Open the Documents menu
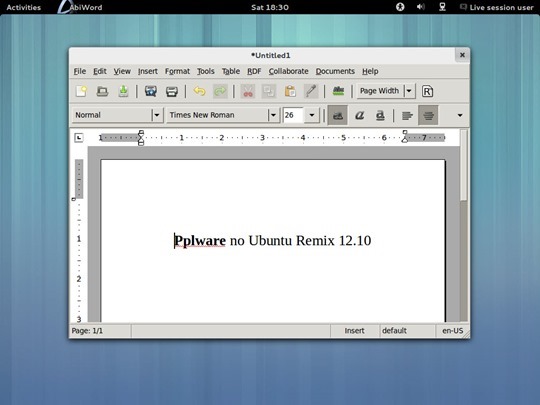 335,71
